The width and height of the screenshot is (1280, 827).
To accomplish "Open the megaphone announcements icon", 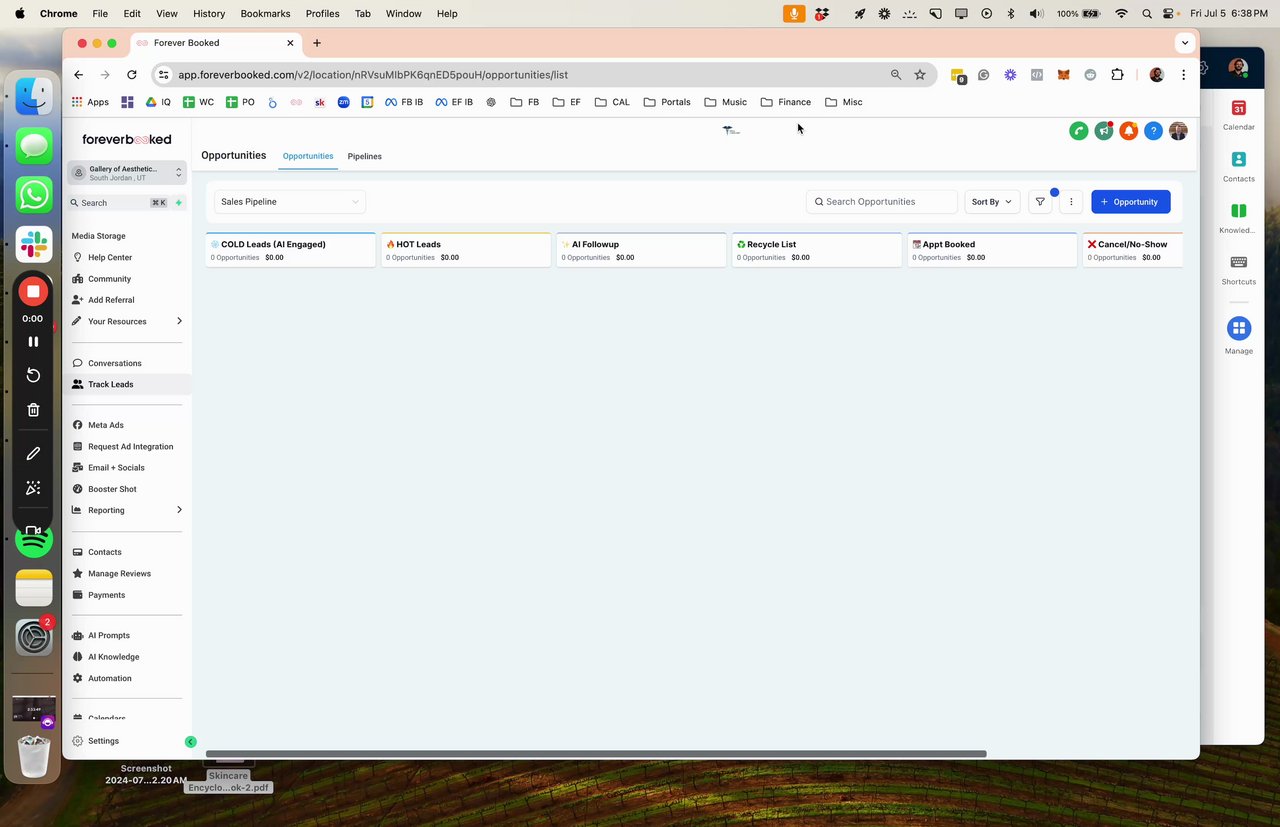I will coord(1103,131).
